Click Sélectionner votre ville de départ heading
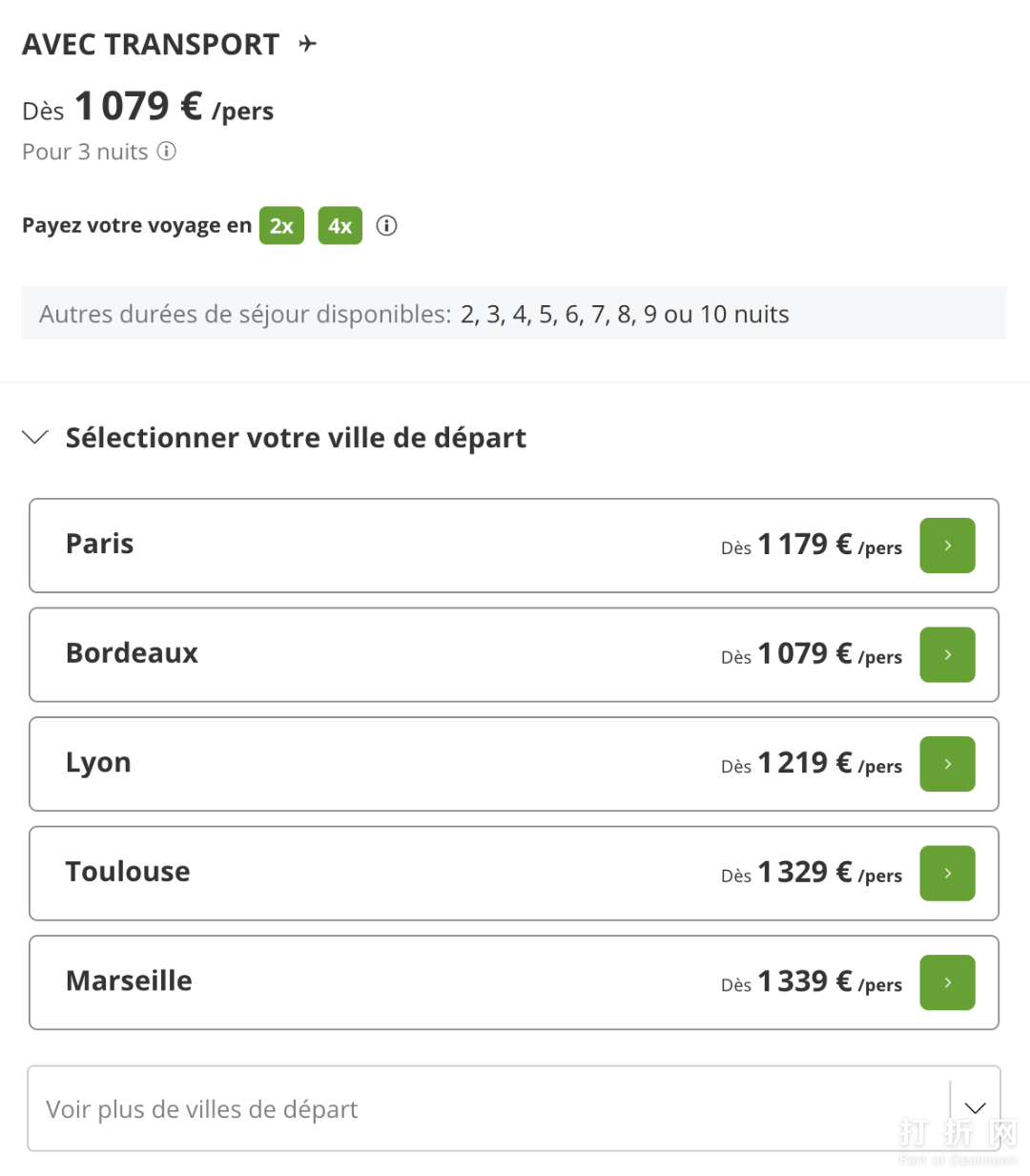 coord(296,438)
